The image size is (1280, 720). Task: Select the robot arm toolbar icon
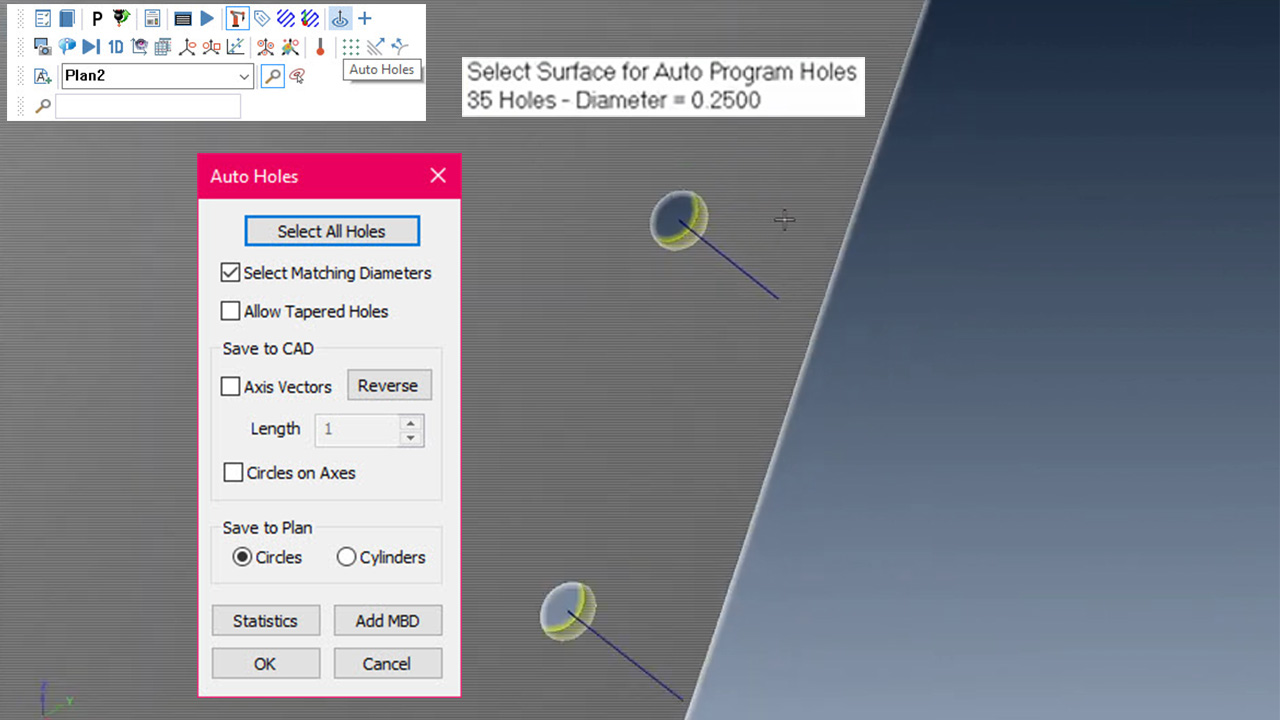(x=237, y=18)
